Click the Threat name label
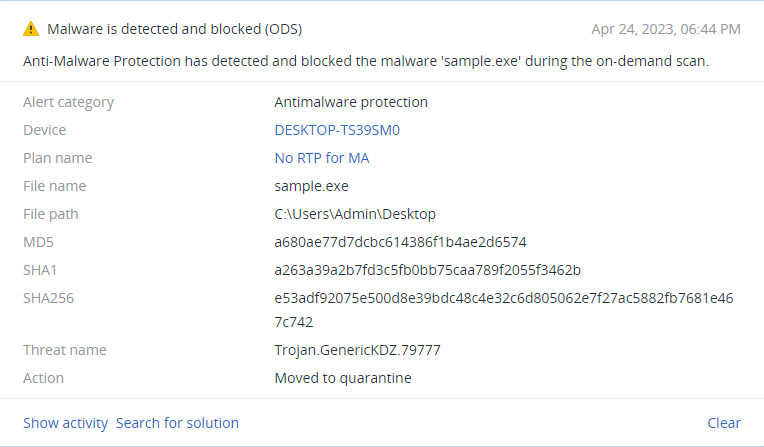Image resolution: width=764 pixels, height=447 pixels. click(64, 350)
